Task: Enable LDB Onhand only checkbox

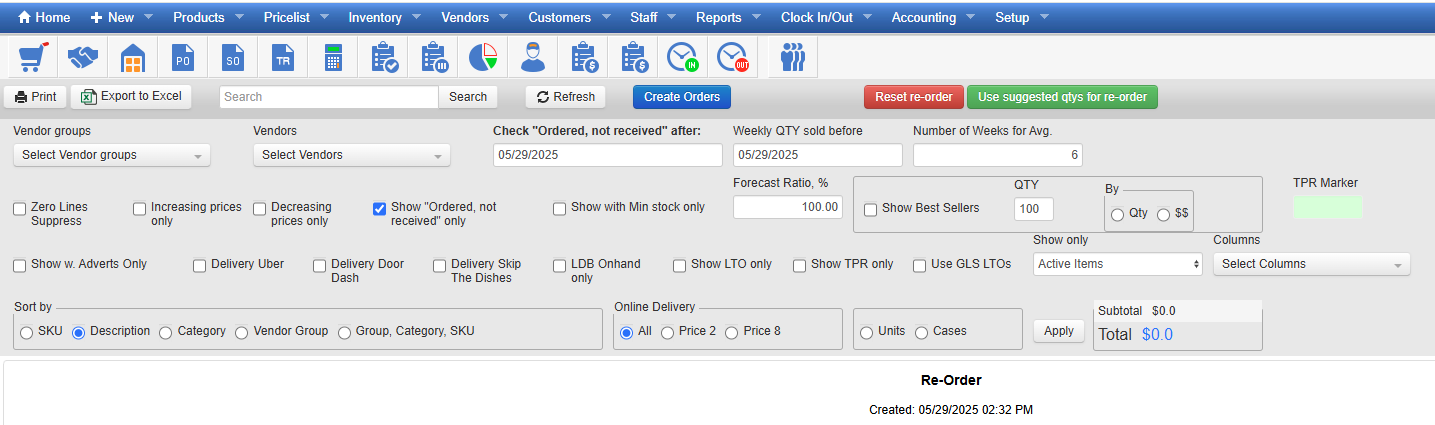Action: pos(560,266)
